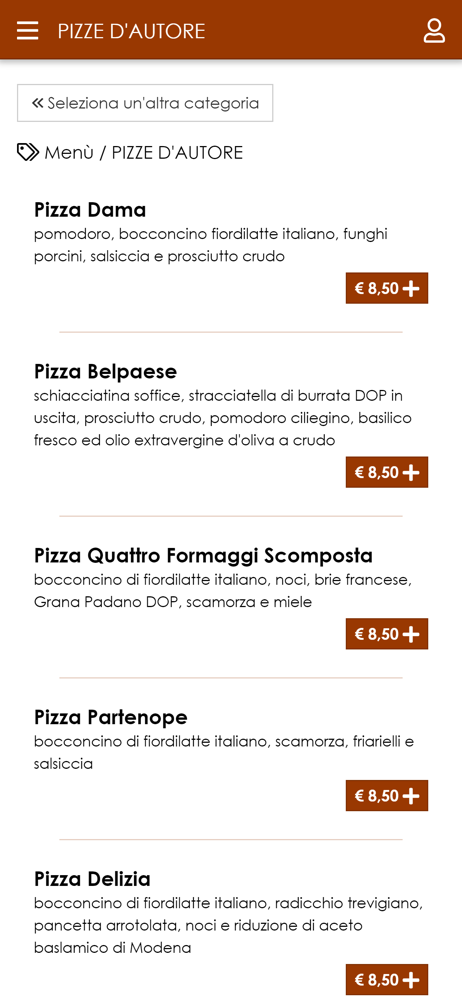Screen dimensions: 462x1000
Task: Click PIZZE D'AUTORE header title
Action: [131, 31]
